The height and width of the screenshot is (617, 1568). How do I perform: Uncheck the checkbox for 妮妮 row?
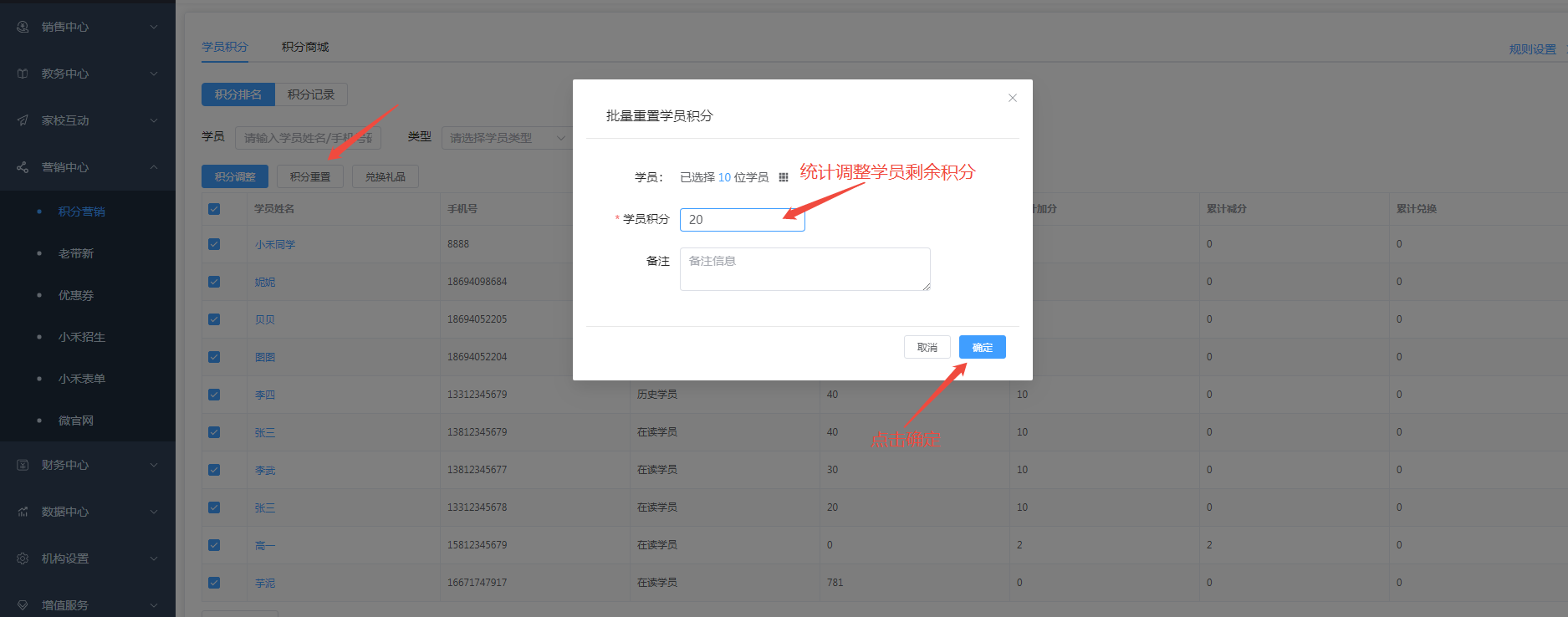coord(214,282)
